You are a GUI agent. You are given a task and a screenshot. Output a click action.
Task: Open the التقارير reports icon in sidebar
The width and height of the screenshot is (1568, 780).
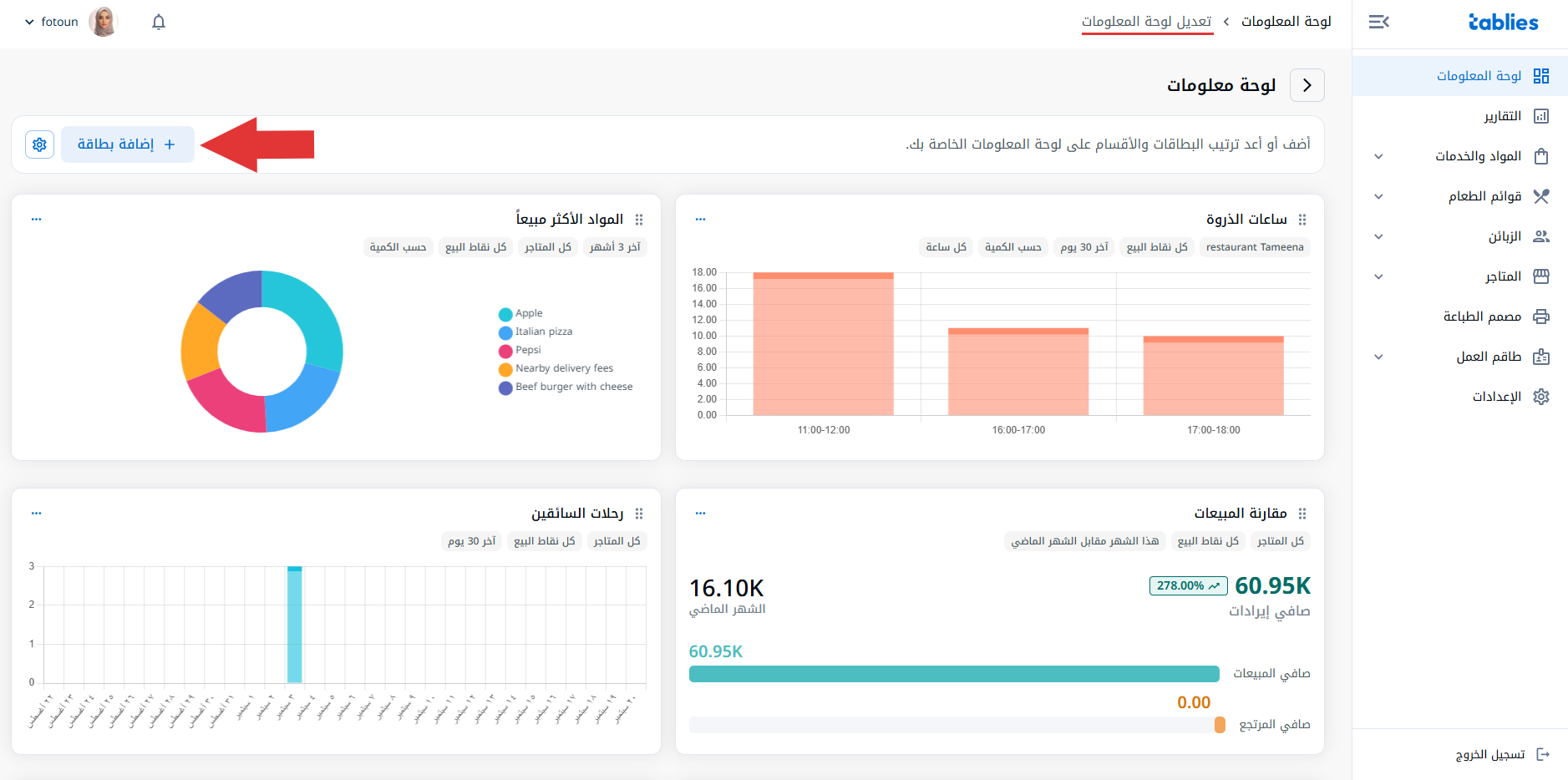tap(1541, 116)
